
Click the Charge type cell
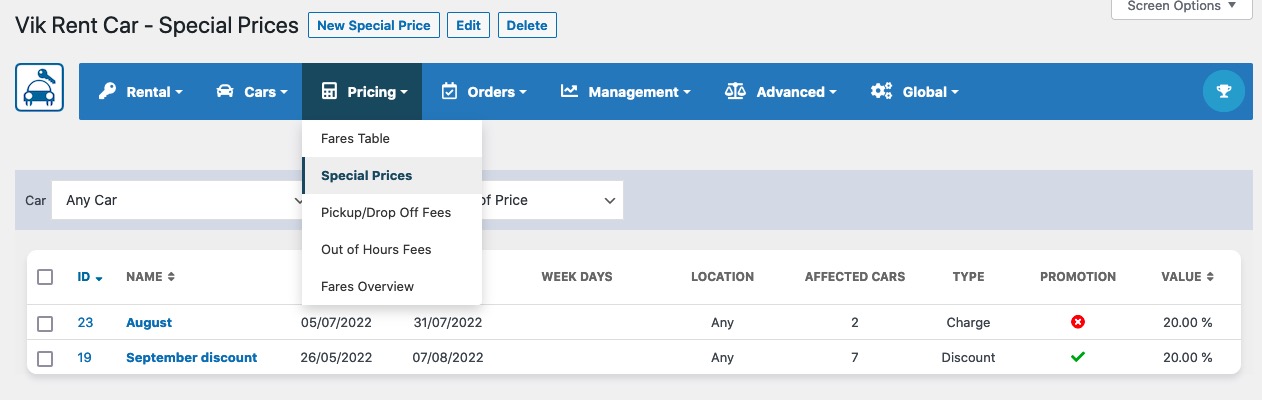point(968,323)
